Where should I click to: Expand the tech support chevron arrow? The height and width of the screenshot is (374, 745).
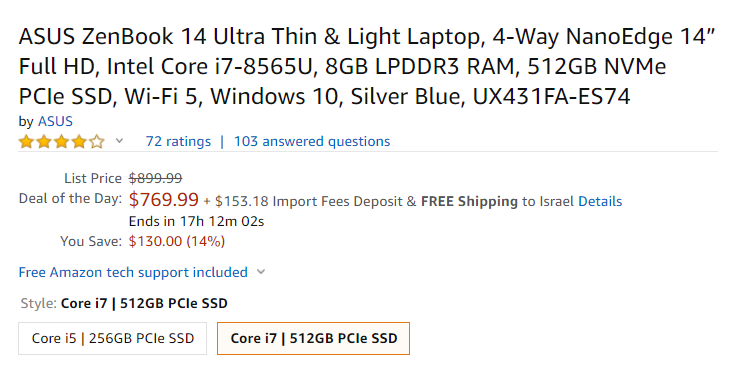[x=261, y=272]
